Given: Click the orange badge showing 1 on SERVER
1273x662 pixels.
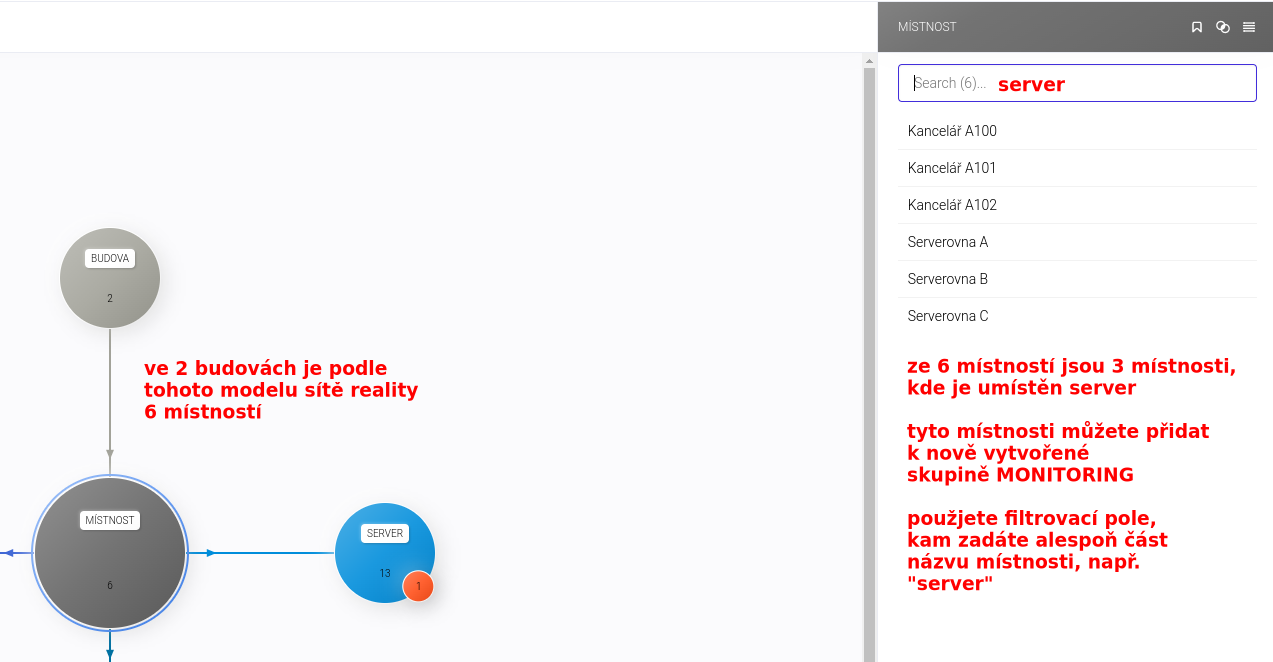Looking at the screenshot, I should click(418, 586).
